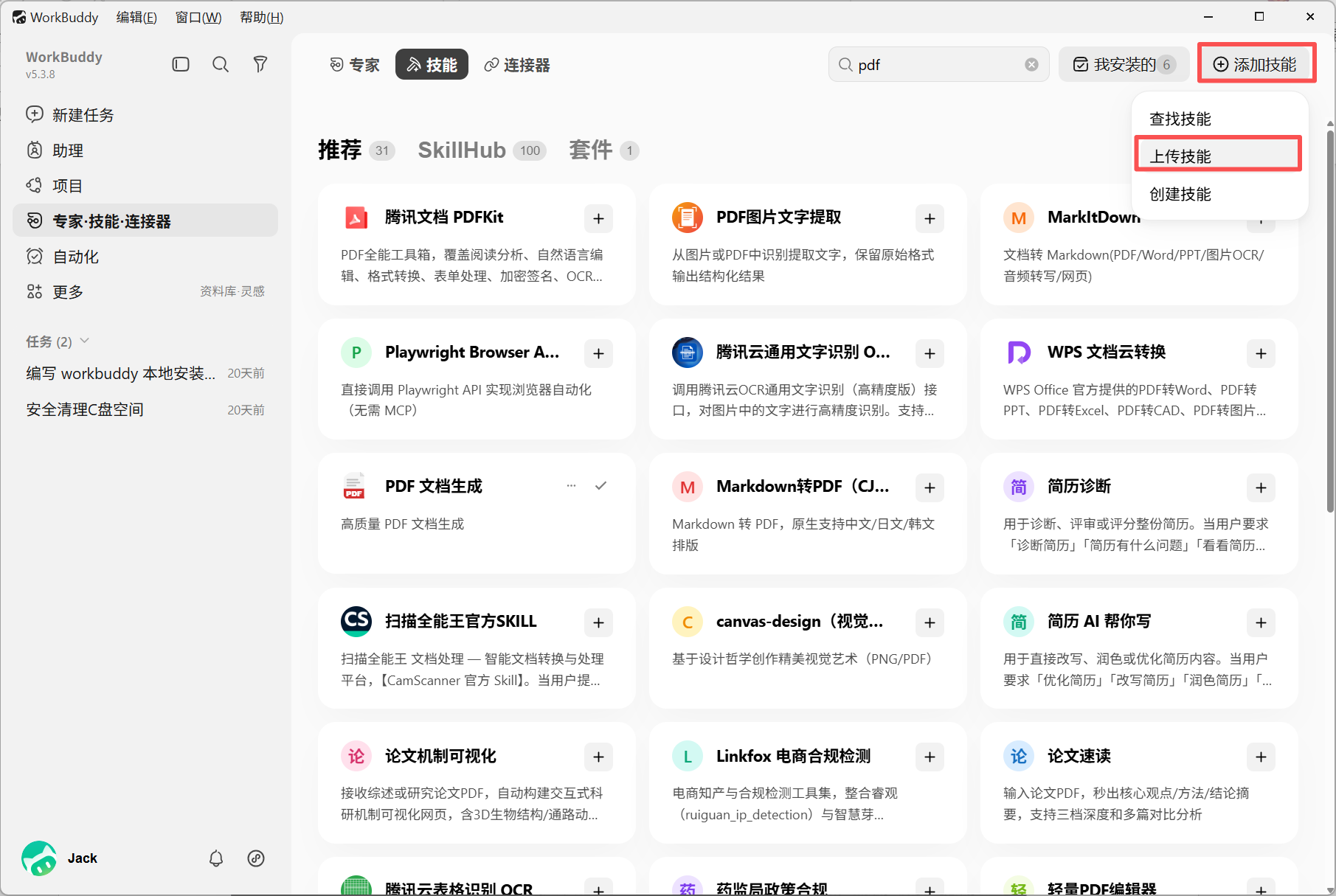Add the Linkfox 电商合规检测 skill

click(x=930, y=757)
